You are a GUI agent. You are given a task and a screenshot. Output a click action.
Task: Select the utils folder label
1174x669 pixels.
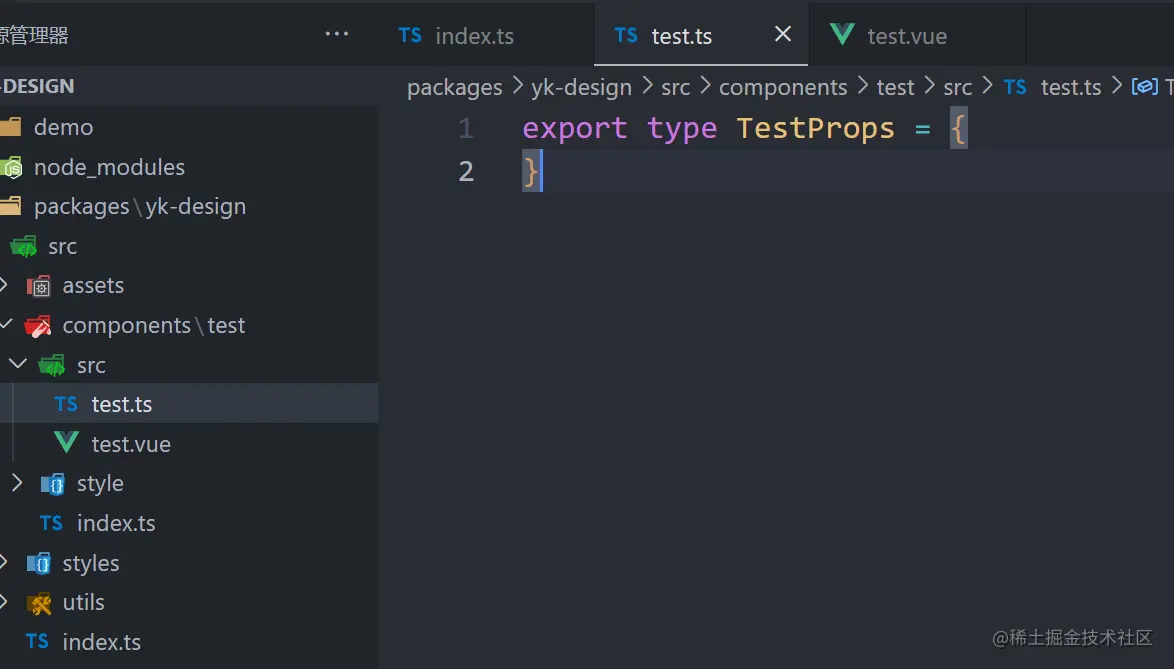(83, 602)
